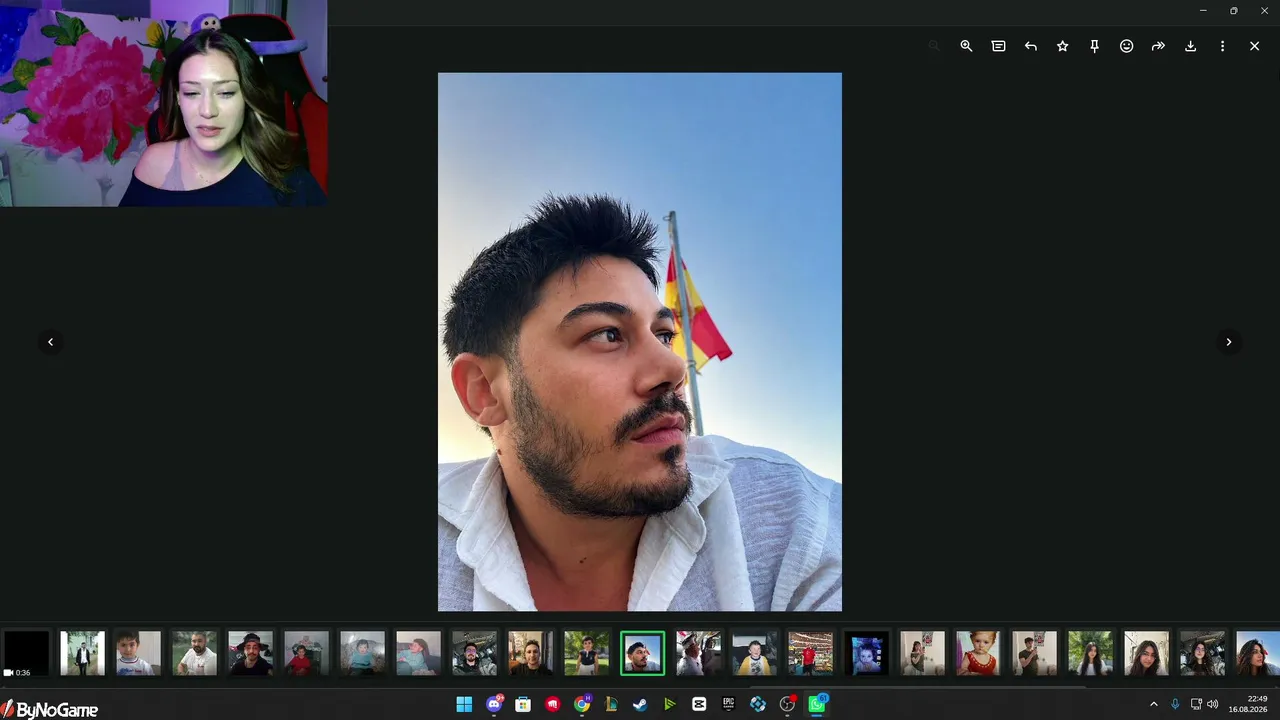Select thumbnail of baby in red dress

coord(978,653)
